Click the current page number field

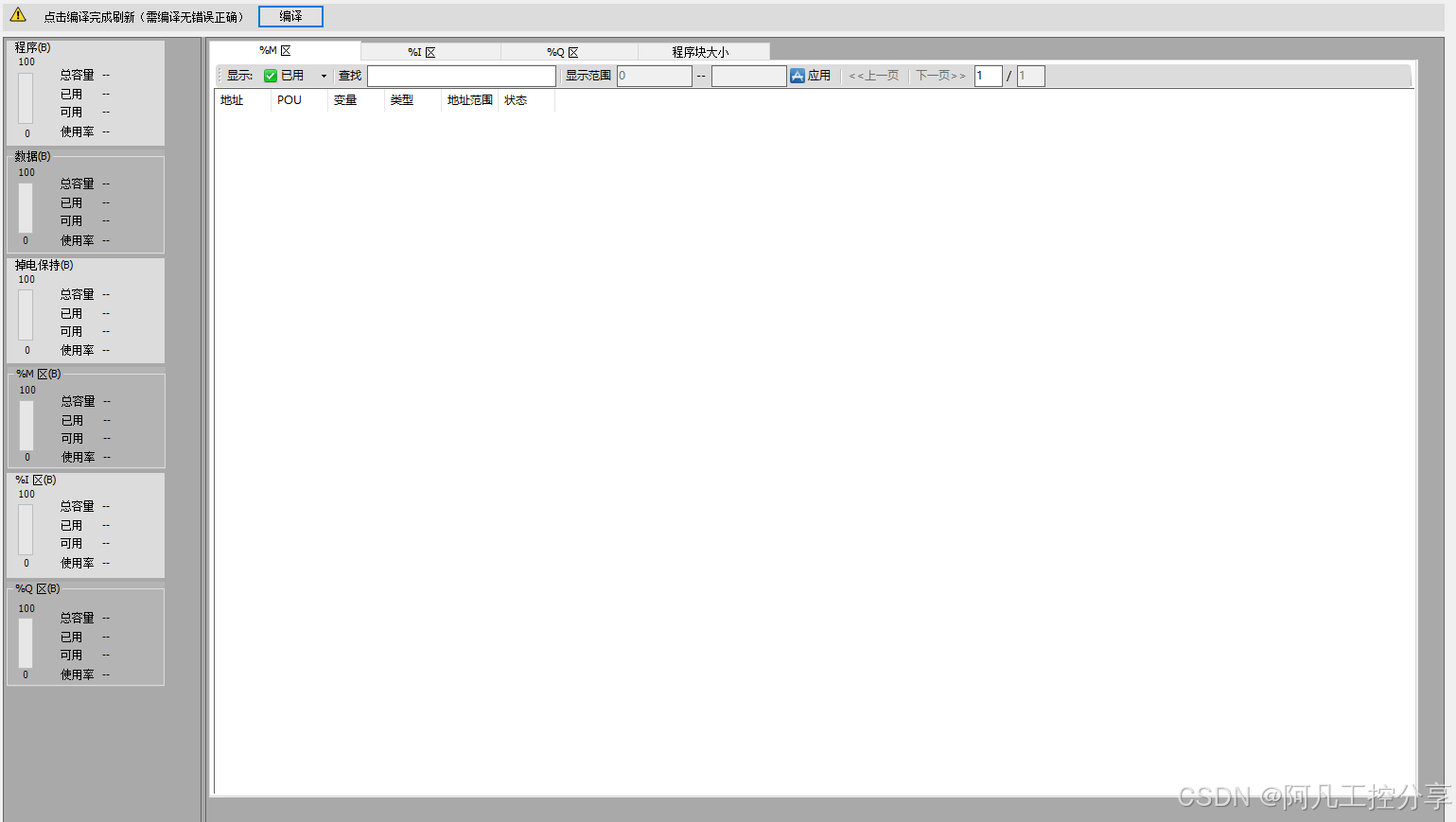click(989, 76)
